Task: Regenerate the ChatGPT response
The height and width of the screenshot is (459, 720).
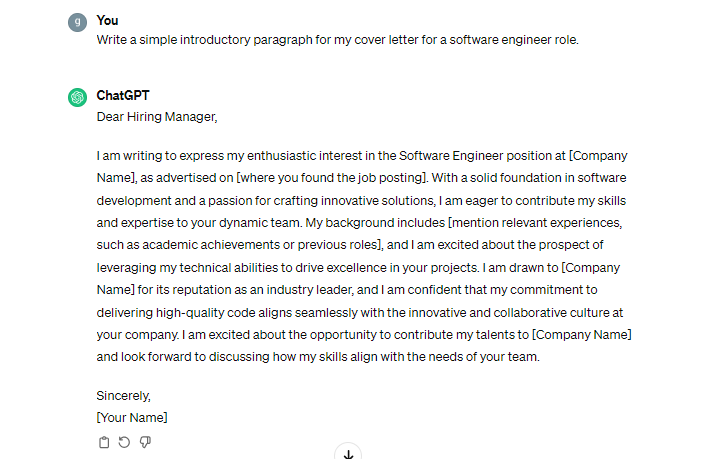Action: [x=124, y=442]
